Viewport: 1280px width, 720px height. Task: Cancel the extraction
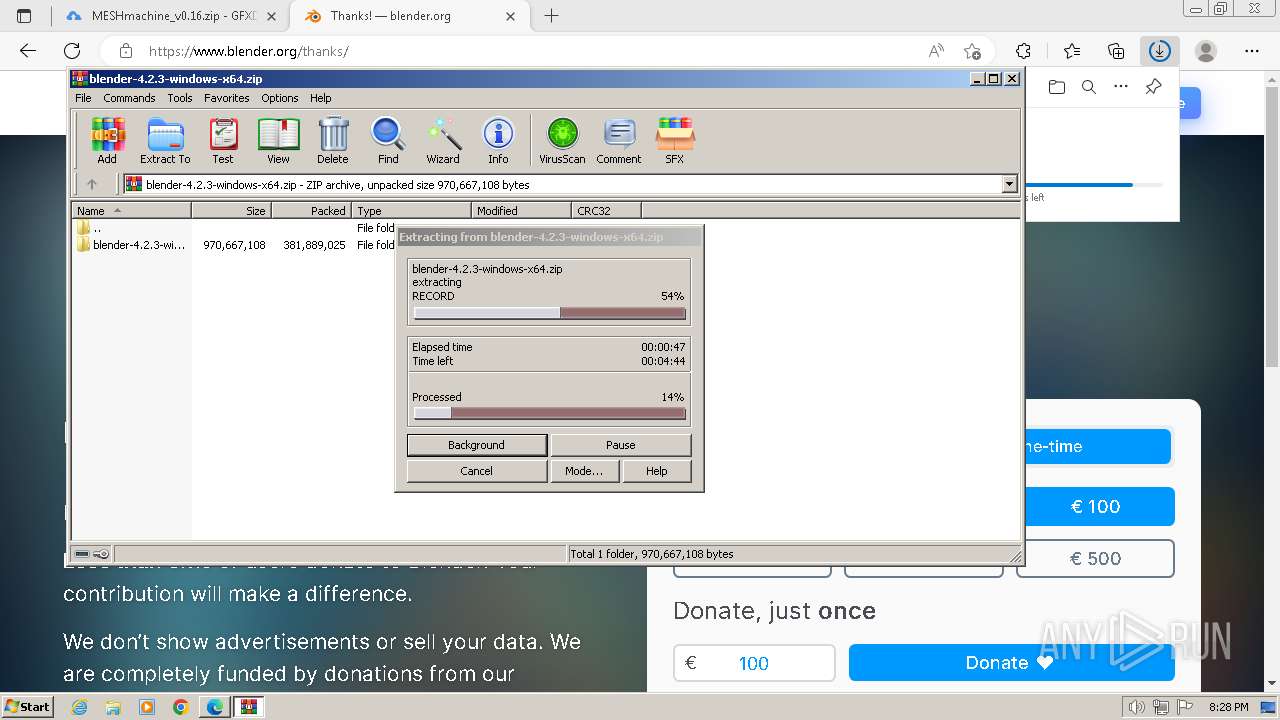point(477,471)
